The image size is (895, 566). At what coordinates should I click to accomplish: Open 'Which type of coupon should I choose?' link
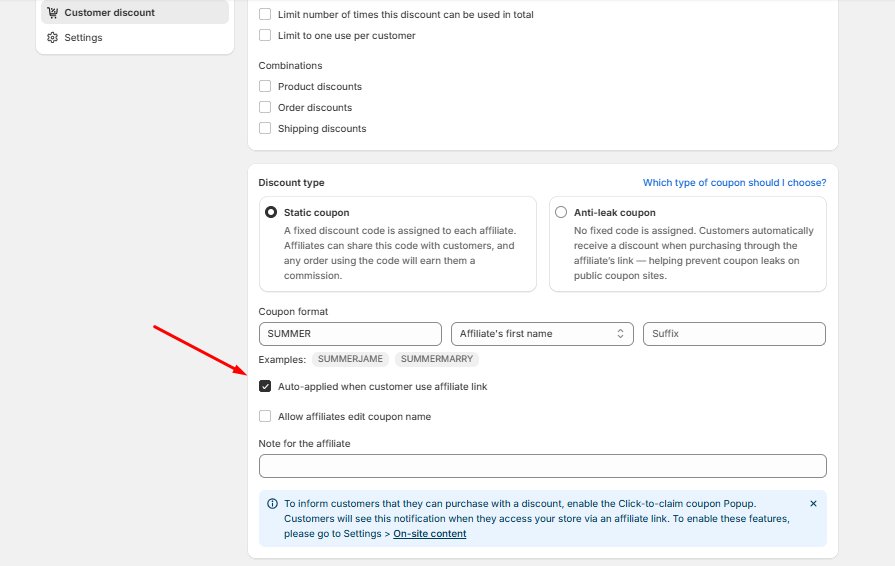[x=734, y=183]
